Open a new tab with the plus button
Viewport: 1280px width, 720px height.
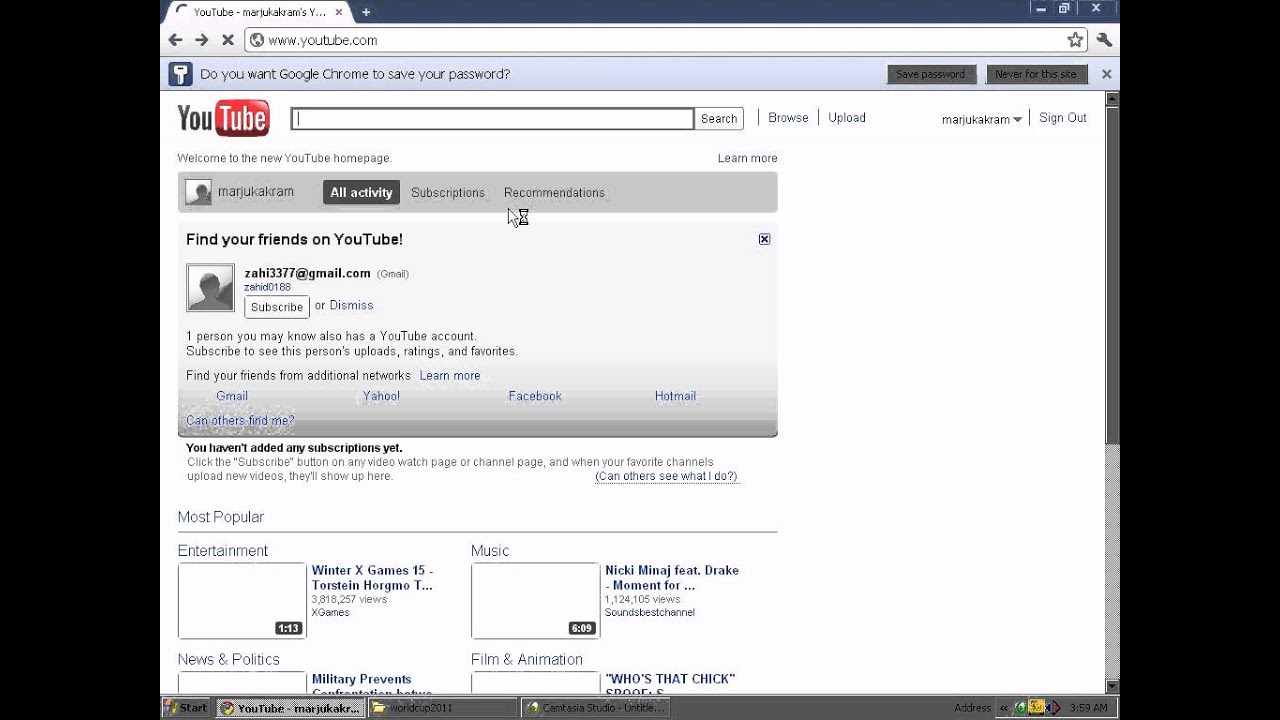click(x=366, y=12)
